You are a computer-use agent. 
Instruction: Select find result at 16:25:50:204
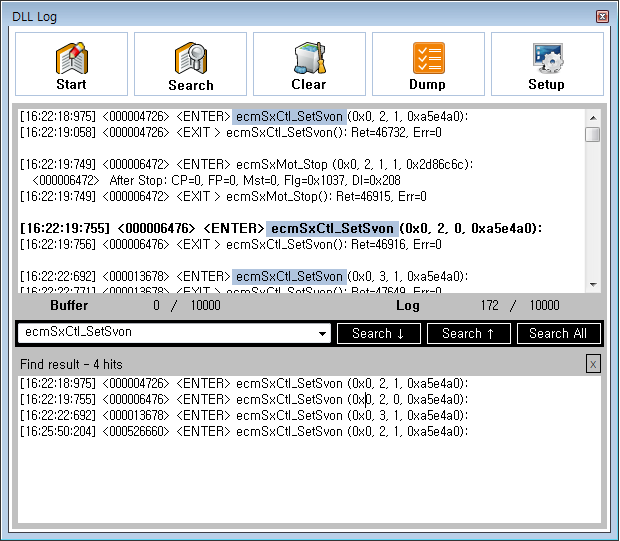click(x=244, y=431)
